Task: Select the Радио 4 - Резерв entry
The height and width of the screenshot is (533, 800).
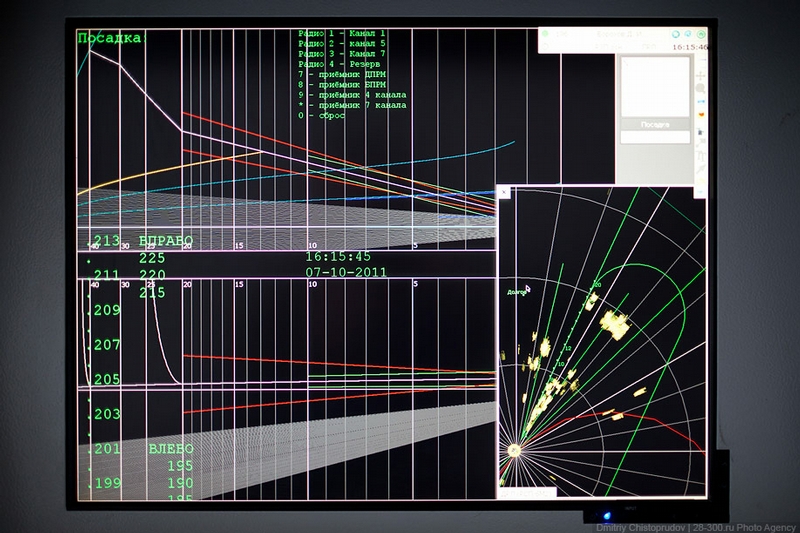Action: point(340,63)
